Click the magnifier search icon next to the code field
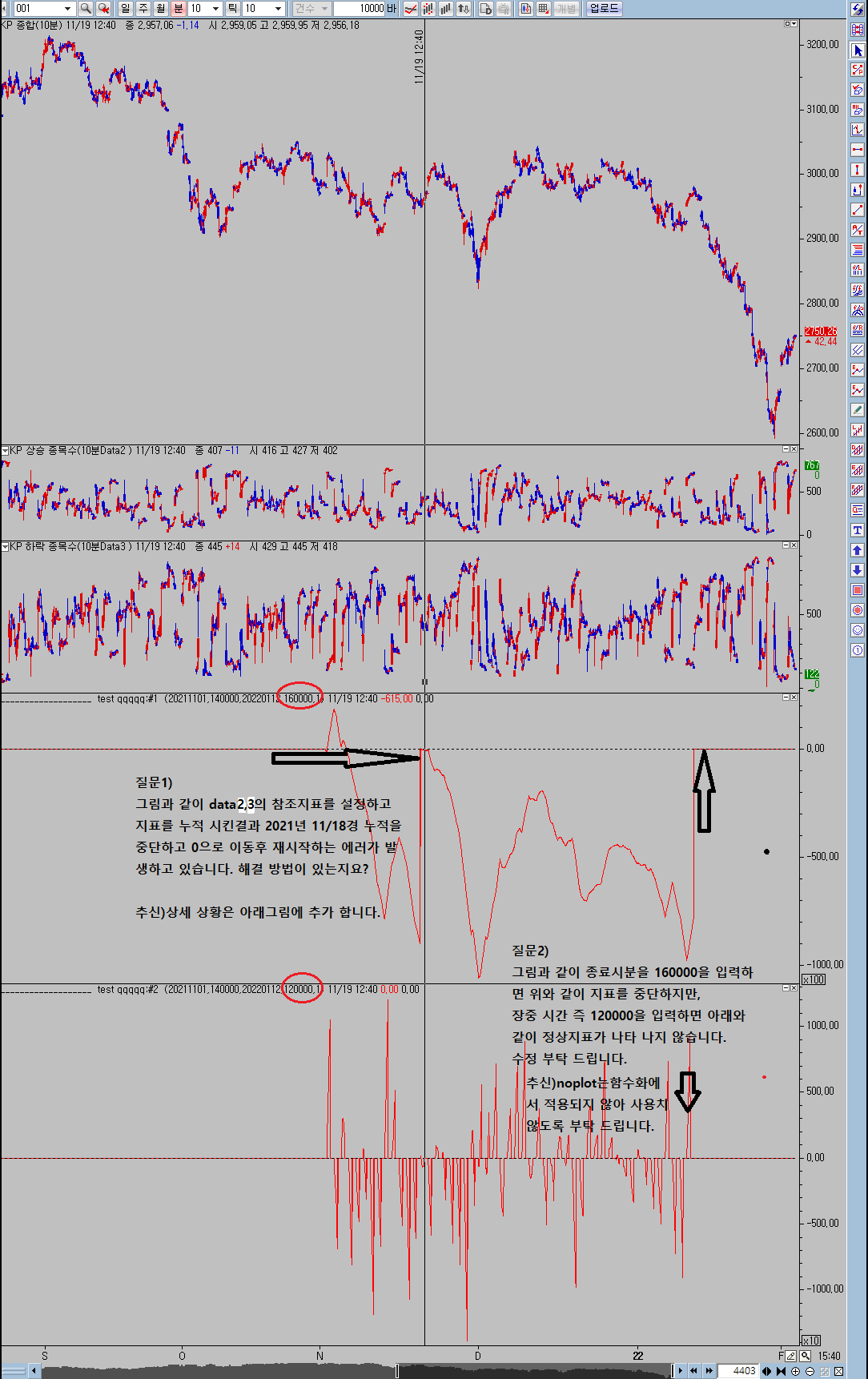 coord(86,9)
